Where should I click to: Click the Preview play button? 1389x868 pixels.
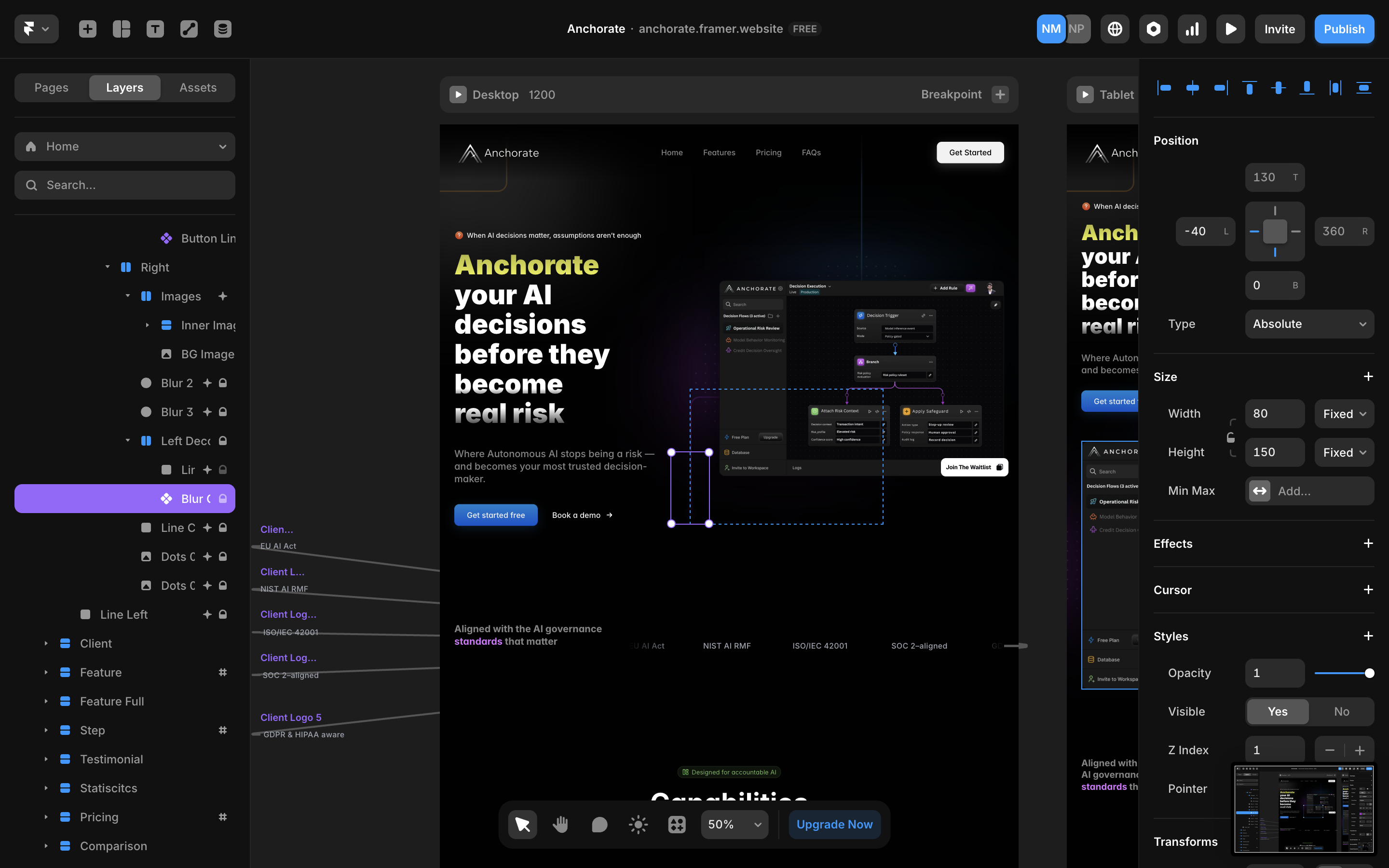tap(1231, 29)
